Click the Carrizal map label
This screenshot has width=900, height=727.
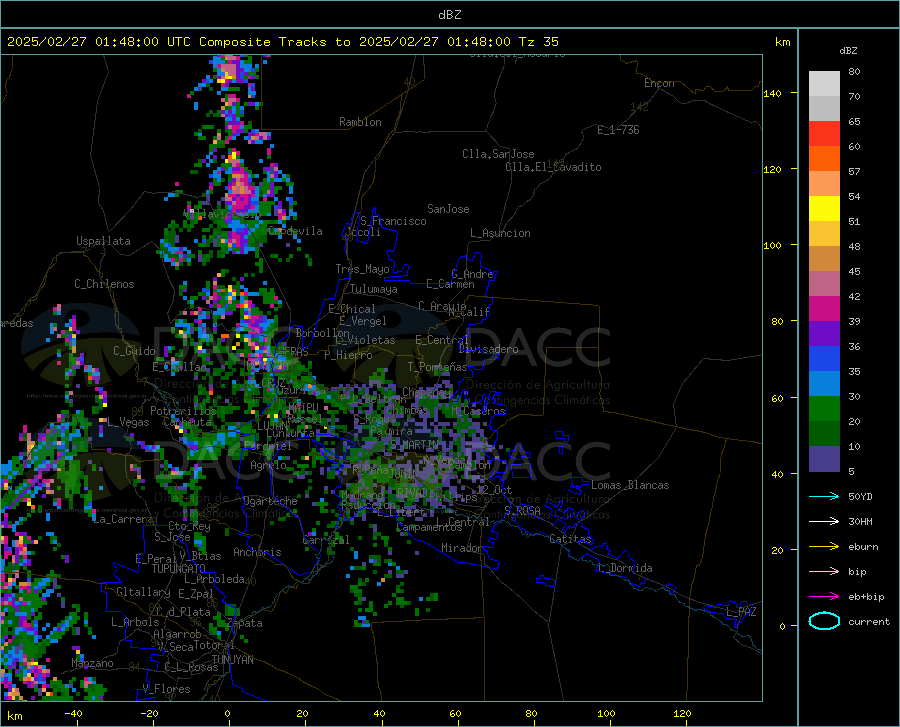click(x=326, y=540)
